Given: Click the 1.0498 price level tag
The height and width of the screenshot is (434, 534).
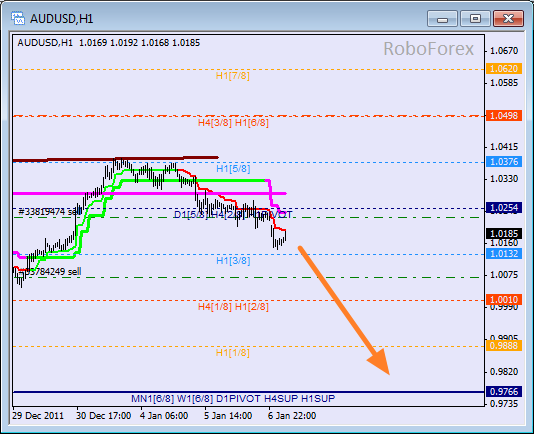Looking at the screenshot, I should pos(504,115).
